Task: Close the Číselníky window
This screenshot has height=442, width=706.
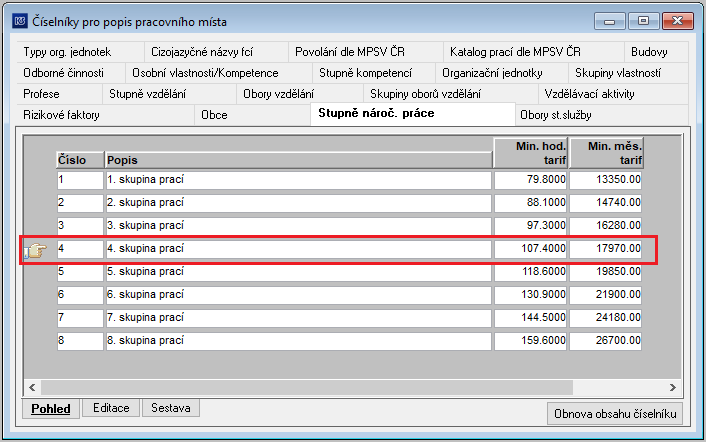Action: 678,21
